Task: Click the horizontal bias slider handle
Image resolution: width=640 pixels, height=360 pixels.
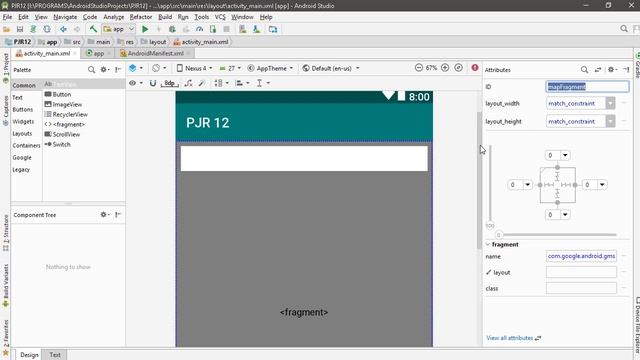Action: (498, 235)
